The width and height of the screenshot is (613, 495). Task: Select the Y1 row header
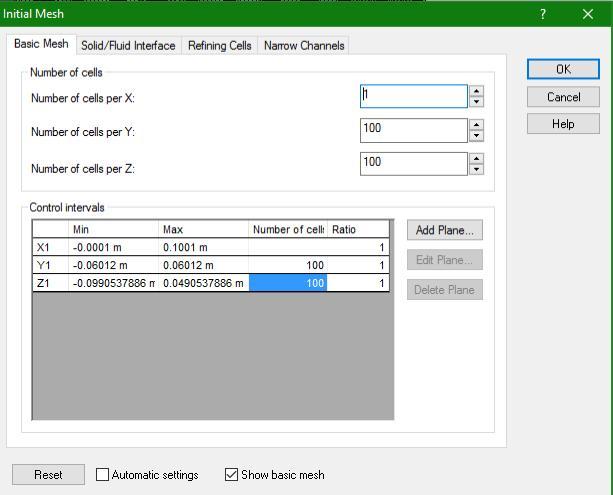[x=50, y=265]
